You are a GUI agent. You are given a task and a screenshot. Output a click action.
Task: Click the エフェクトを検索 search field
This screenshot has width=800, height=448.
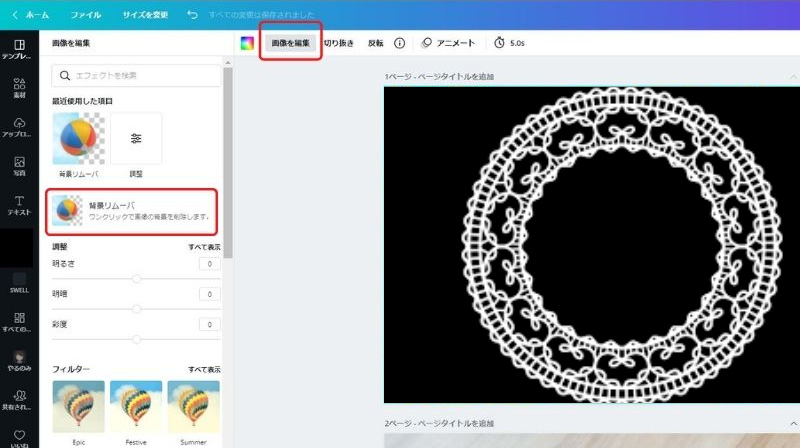[136, 76]
